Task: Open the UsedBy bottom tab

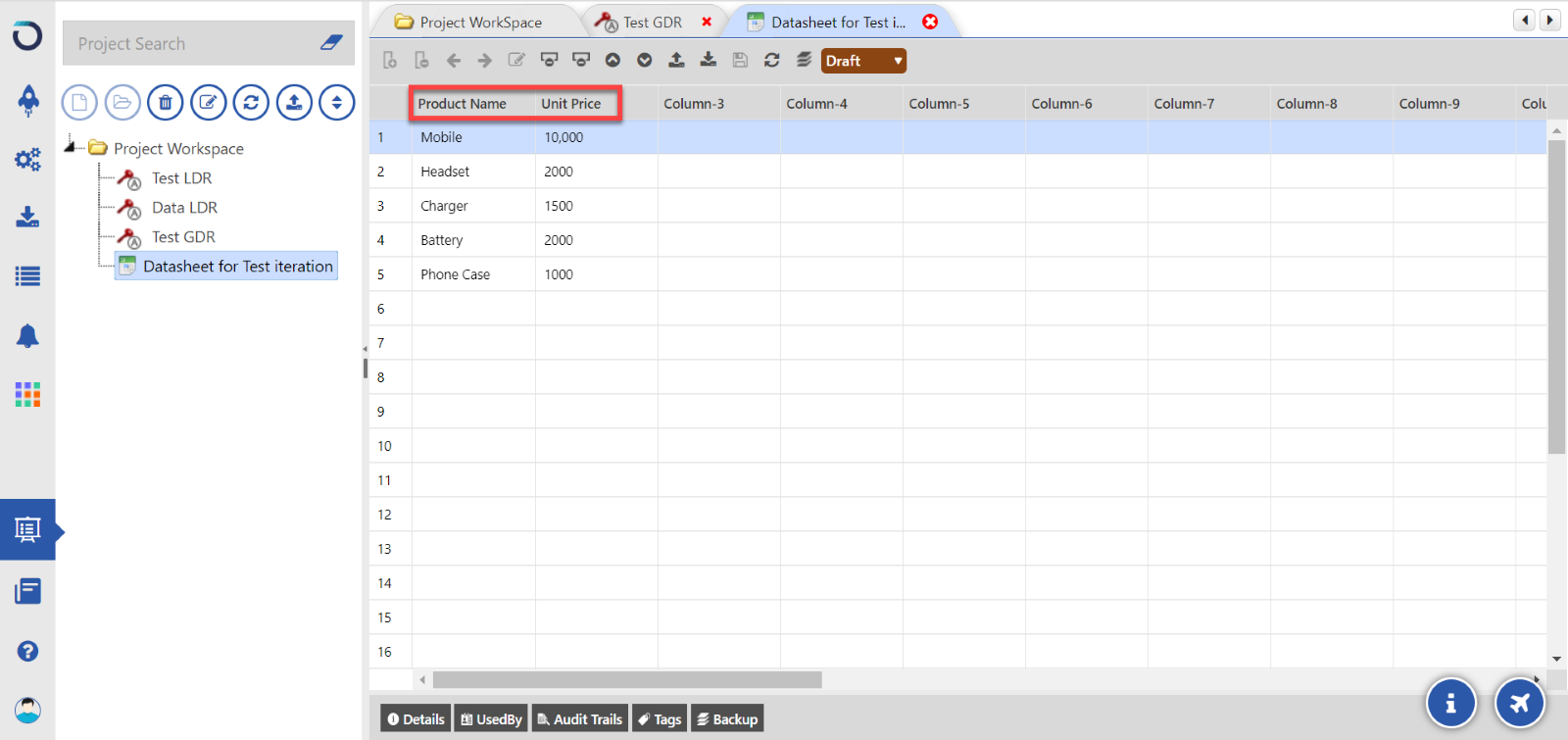Action: click(491, 719)
